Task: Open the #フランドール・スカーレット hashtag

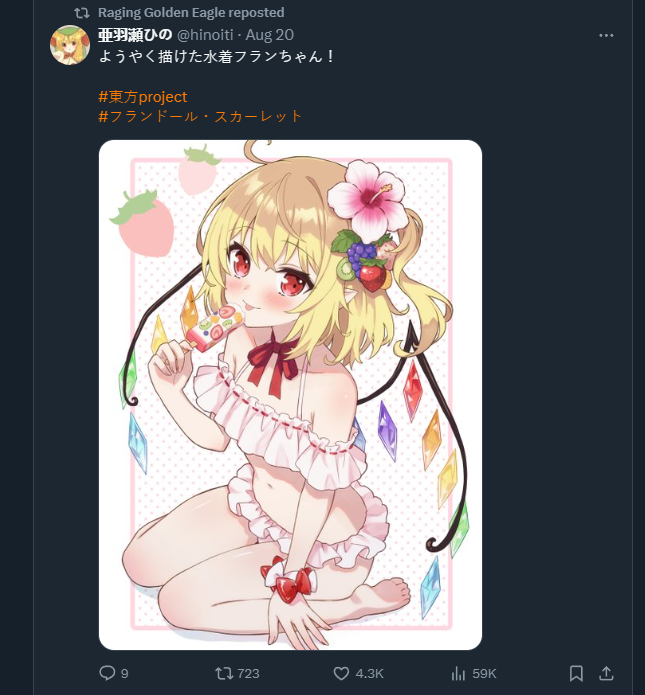Action: [200, 116]
